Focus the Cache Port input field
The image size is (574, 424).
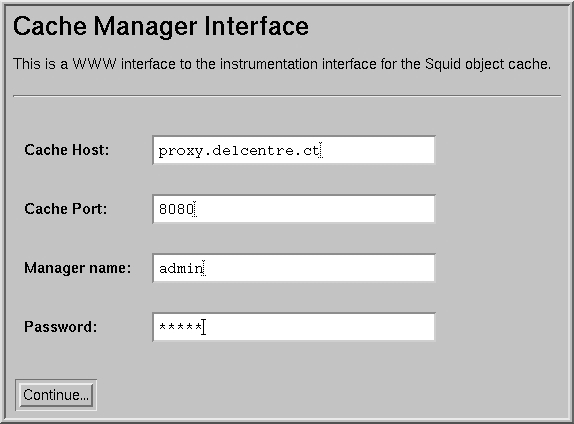294,209
